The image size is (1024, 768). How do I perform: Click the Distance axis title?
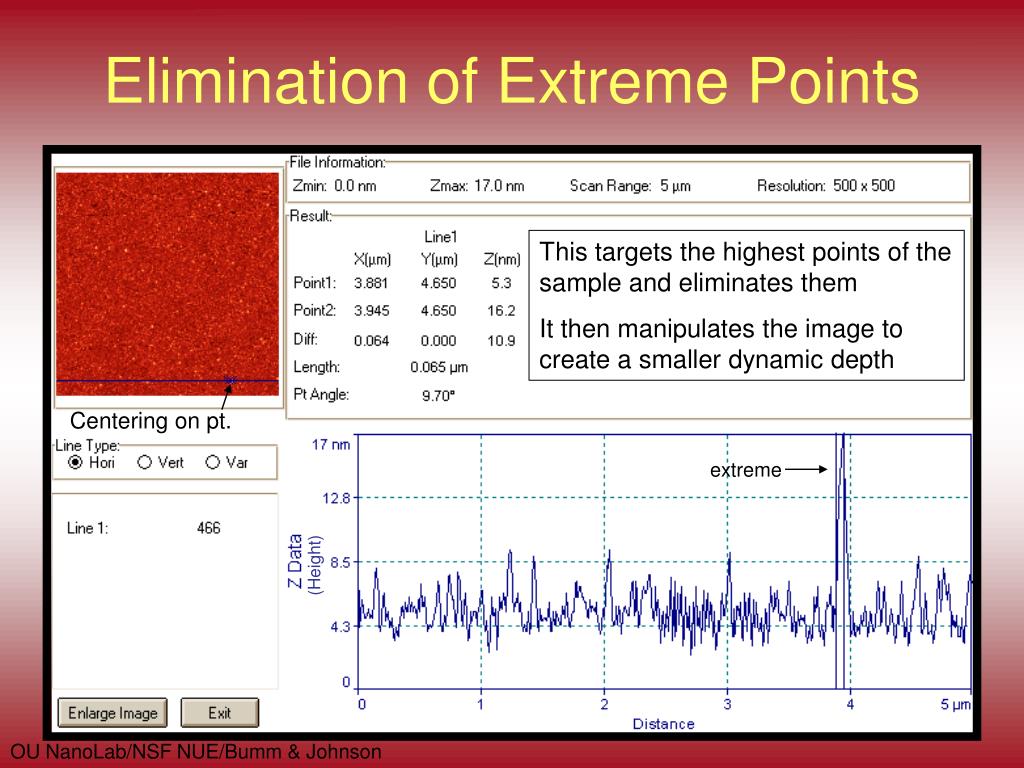[664, 724]
